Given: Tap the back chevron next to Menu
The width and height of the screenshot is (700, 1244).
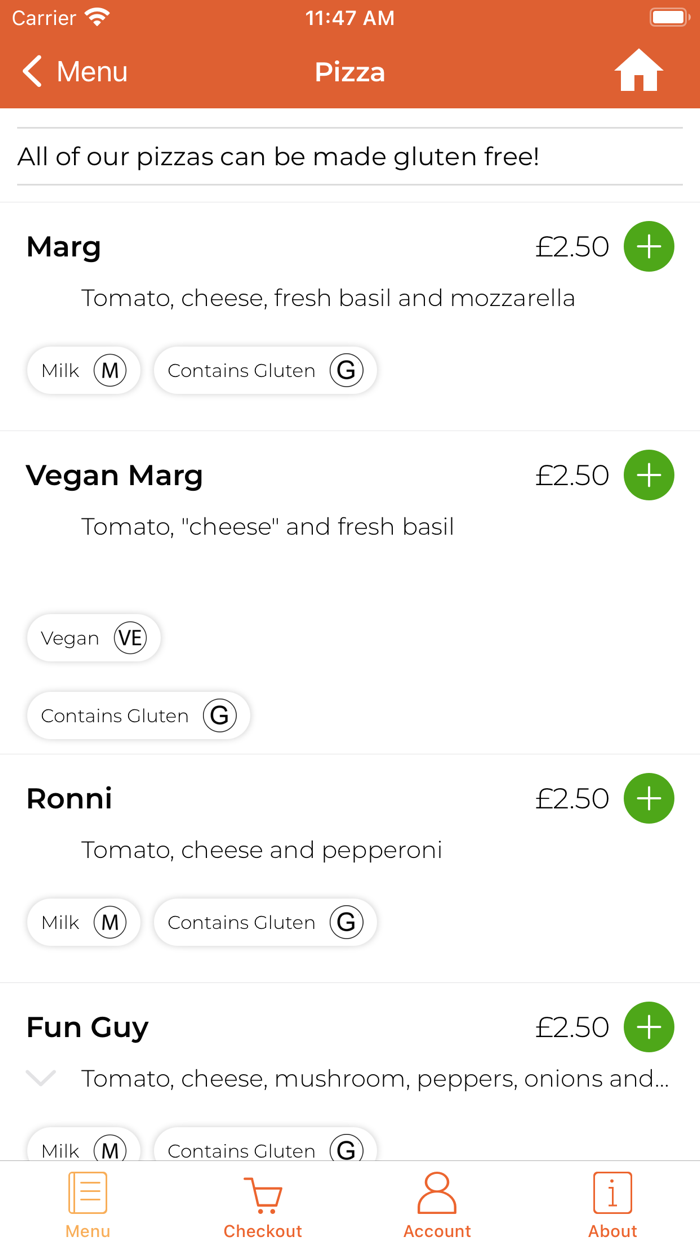Looking at the screenshot, I should [x=31, y=71].
